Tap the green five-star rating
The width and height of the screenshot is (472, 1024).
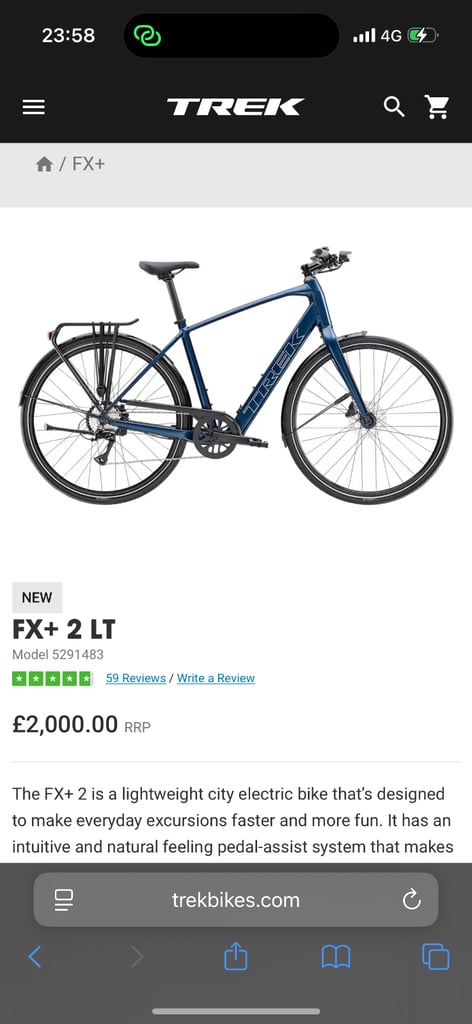click(x=52, y=679)
